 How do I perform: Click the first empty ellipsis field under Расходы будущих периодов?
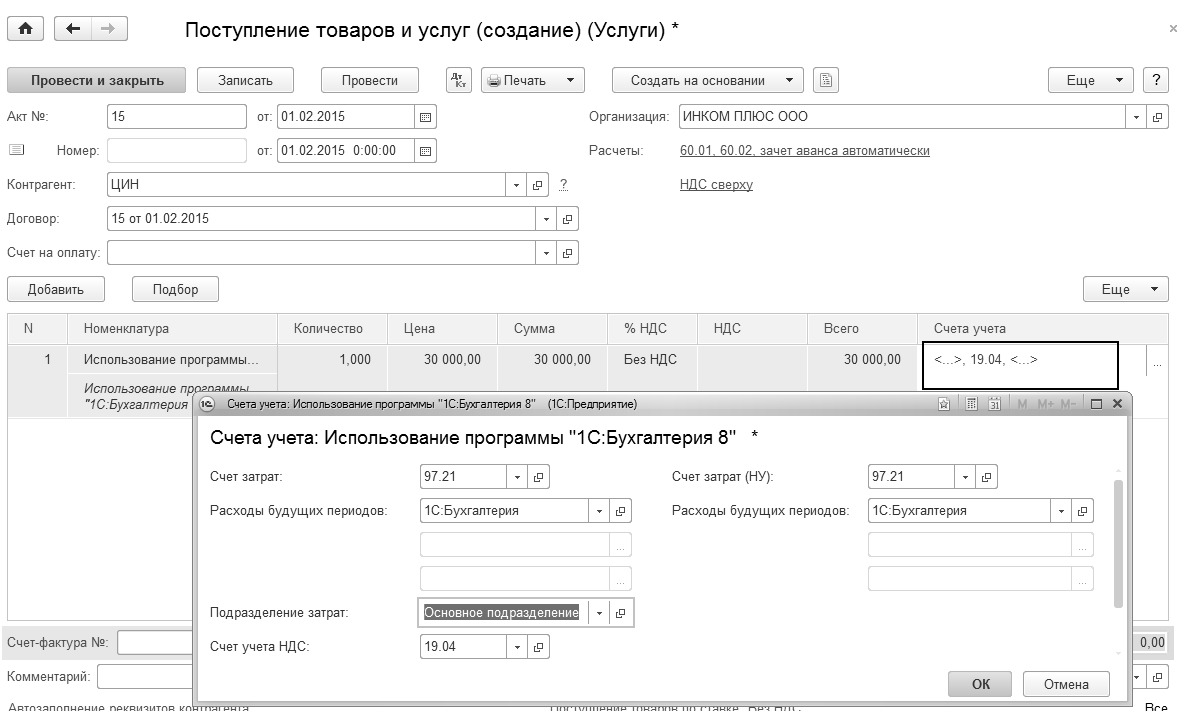pyautogui.click(x=525, y=545)
